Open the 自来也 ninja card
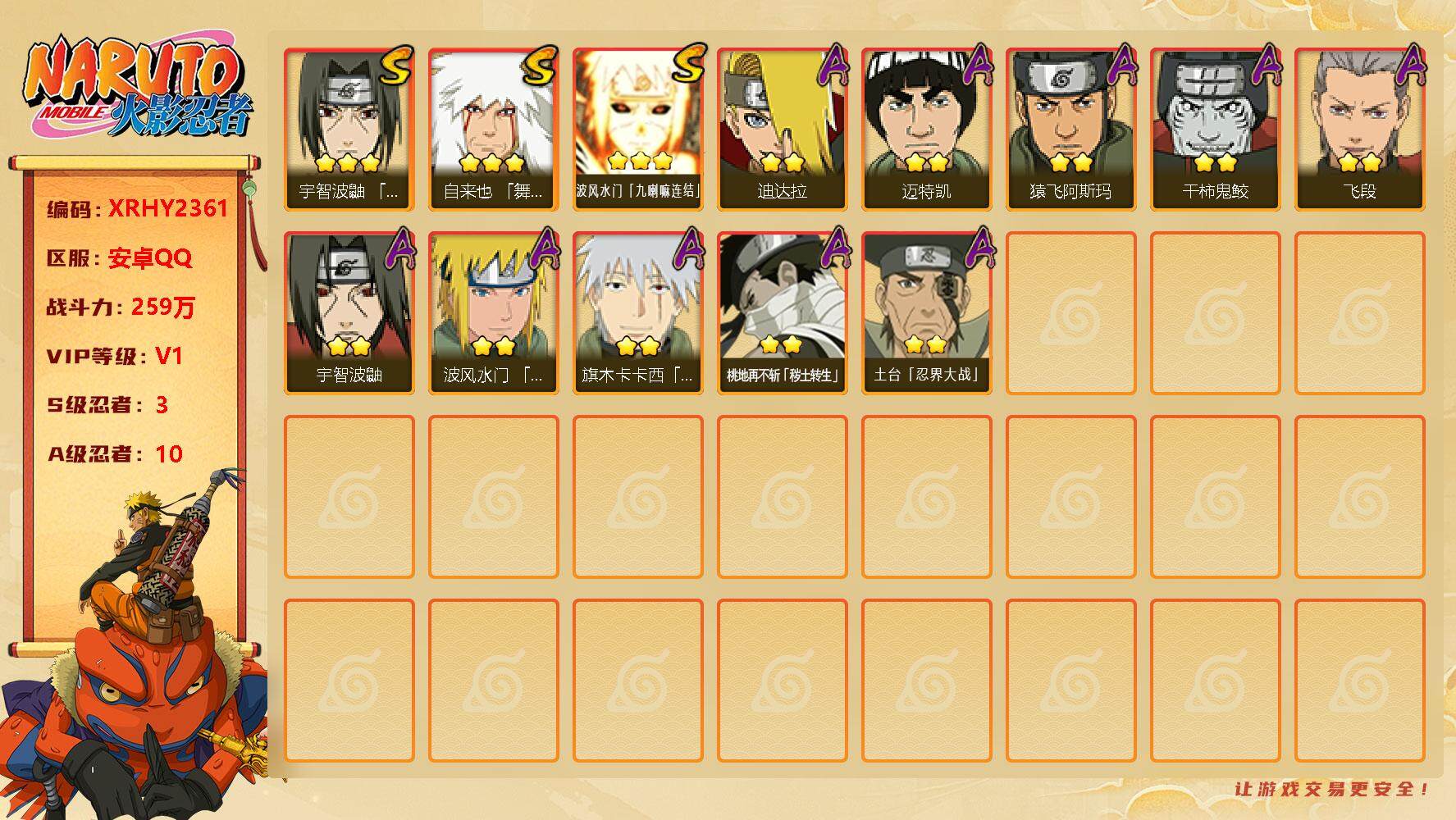 (494, 130)
